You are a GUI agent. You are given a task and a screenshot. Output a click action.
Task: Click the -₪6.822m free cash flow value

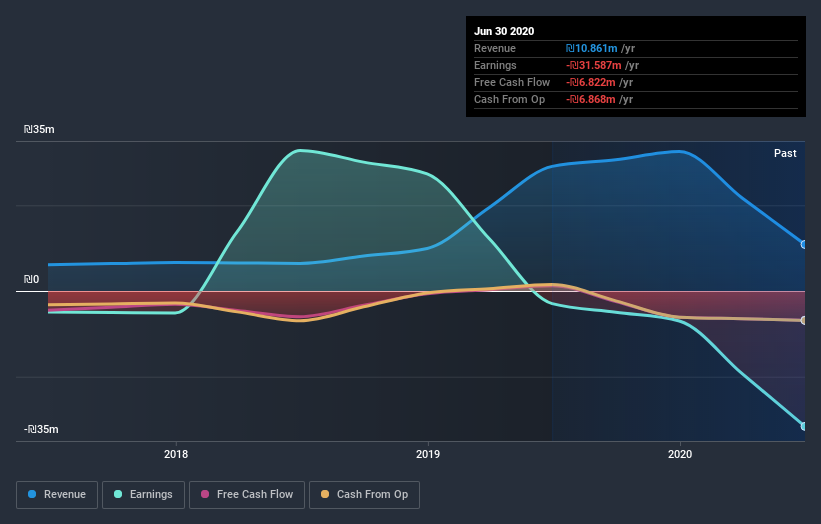(591, 82)
